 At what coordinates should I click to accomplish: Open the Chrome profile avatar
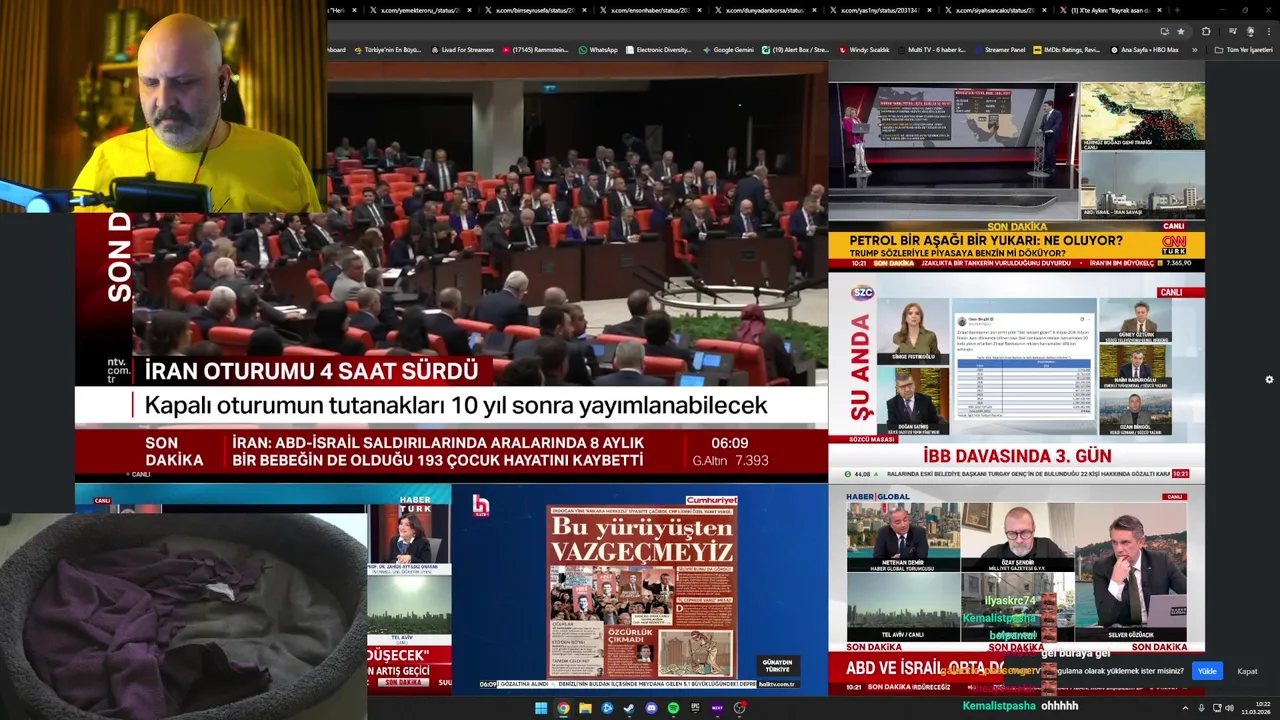tap(1250, 32)
